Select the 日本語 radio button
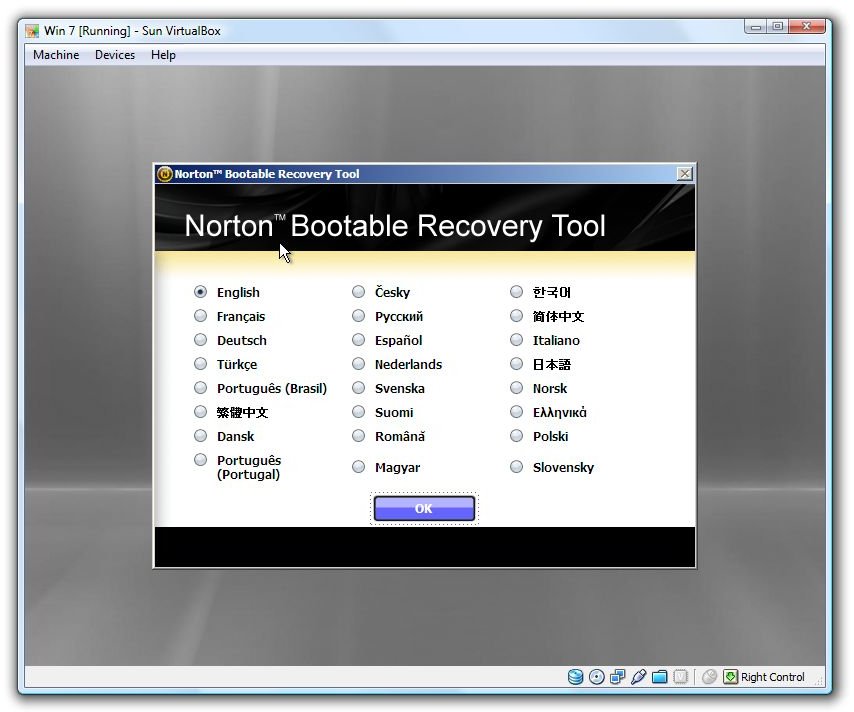The image size is (854, 712). [516, 364]
